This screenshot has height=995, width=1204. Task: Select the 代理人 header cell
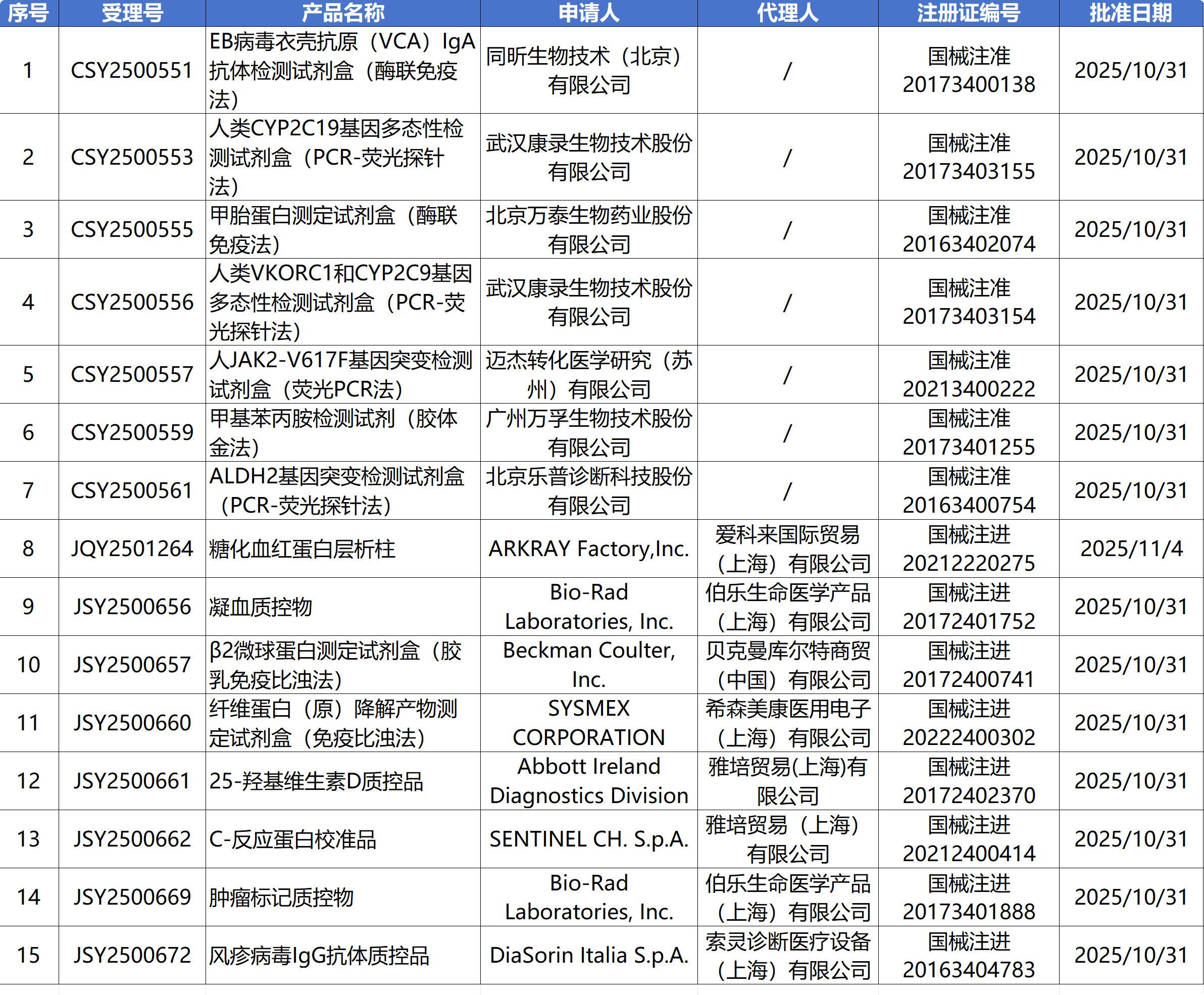click(787, 13)
